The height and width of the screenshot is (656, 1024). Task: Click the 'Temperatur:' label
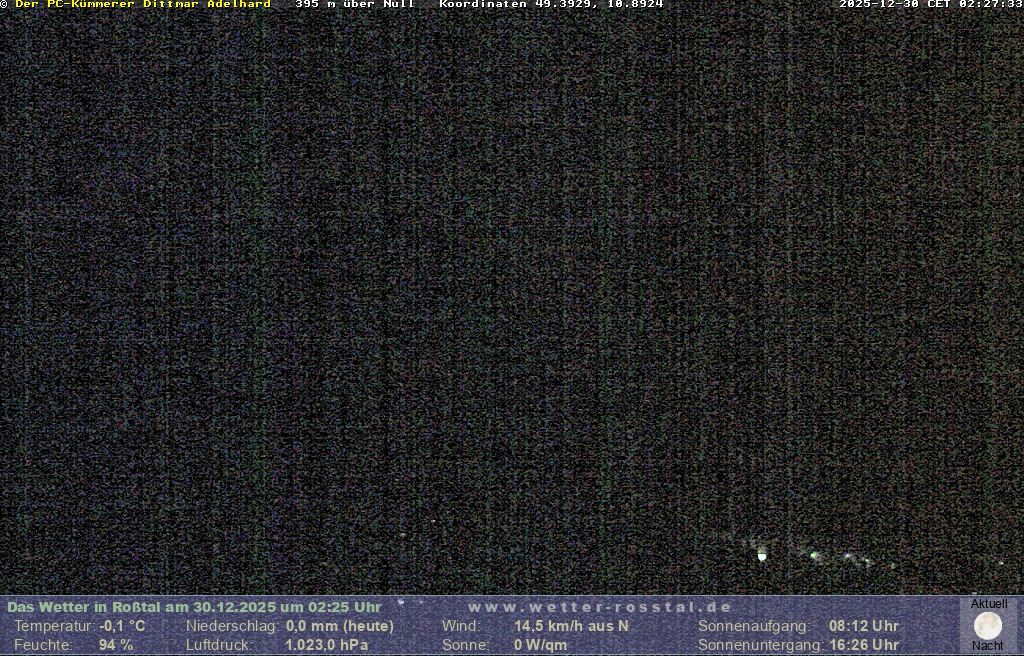tap(54, 626)
